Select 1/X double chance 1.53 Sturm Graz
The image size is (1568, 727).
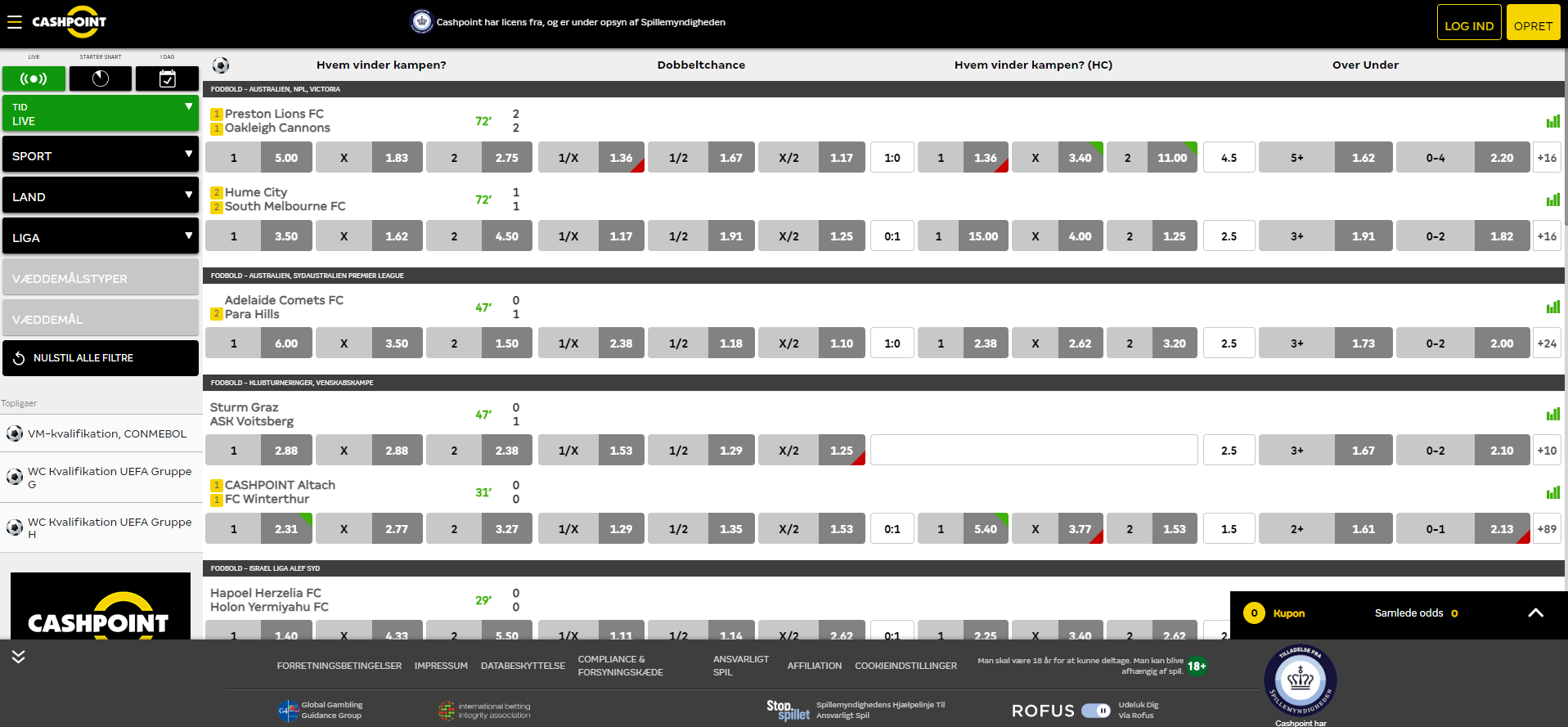[591, 451]
